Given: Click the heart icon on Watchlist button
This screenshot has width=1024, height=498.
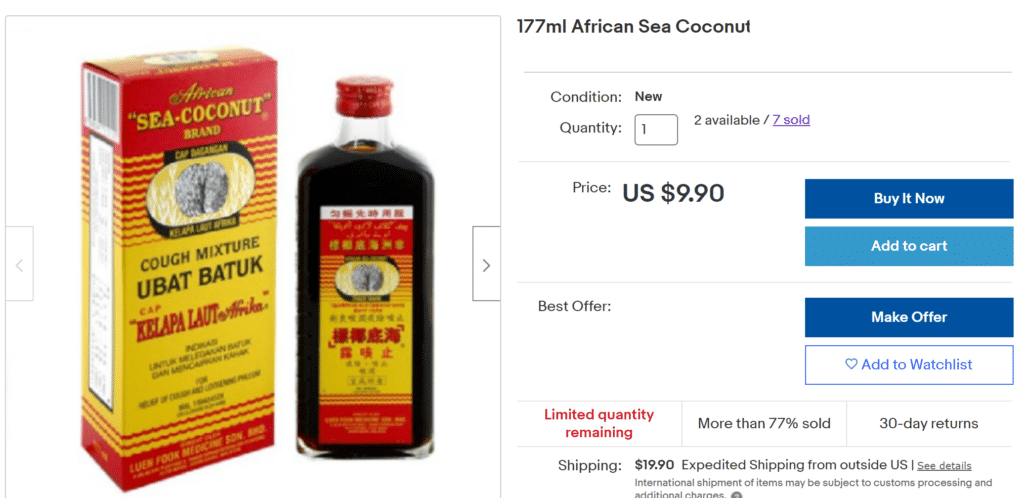Looking at the screenshot, I should tap(851, 365).
